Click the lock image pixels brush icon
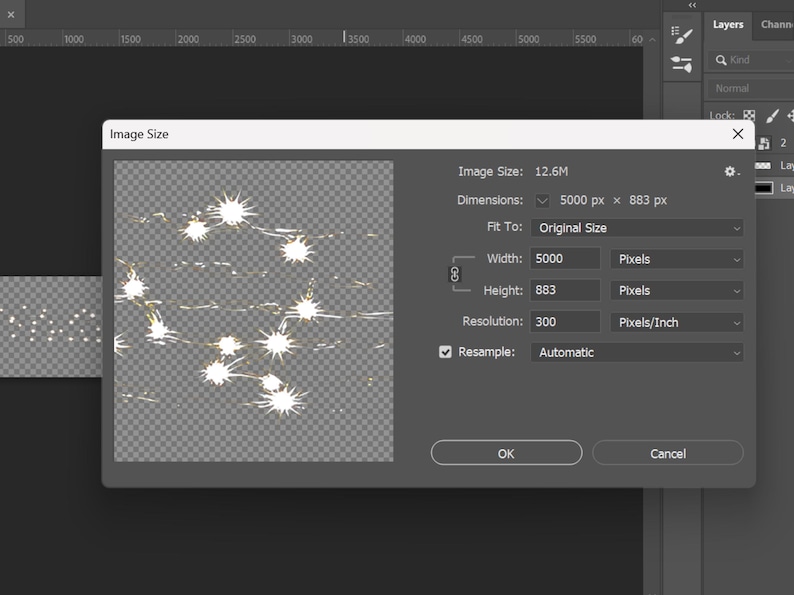Screen dimensions: 794x595 [x=772, y=116]
